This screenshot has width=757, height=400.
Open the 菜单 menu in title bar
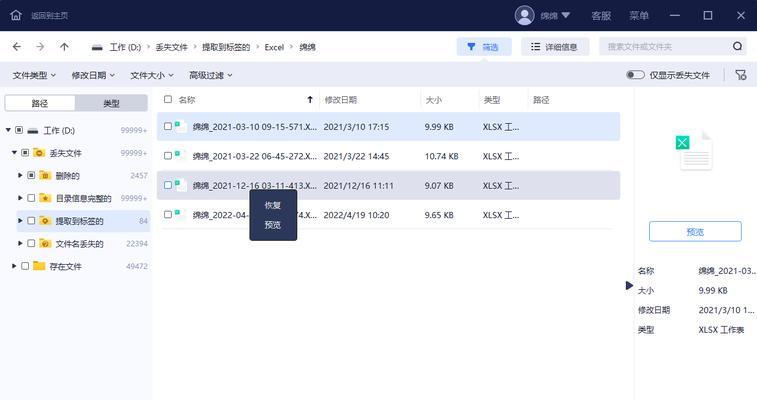click(639, 15)
